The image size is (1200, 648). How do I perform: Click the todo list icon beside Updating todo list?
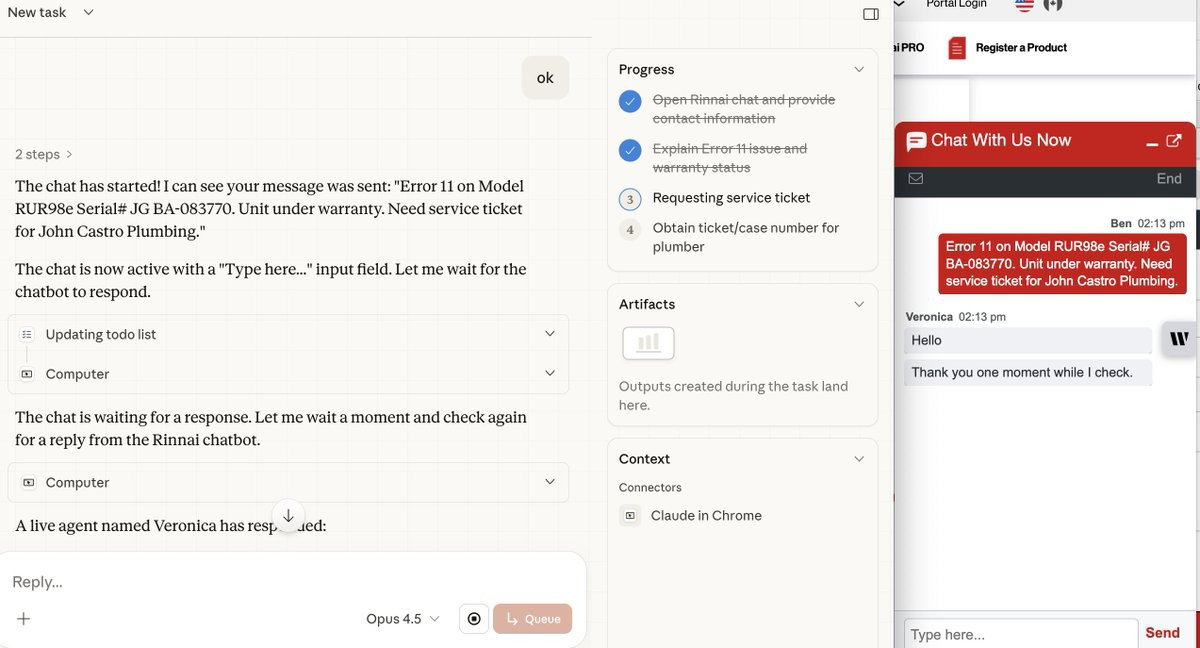(27, 334)
